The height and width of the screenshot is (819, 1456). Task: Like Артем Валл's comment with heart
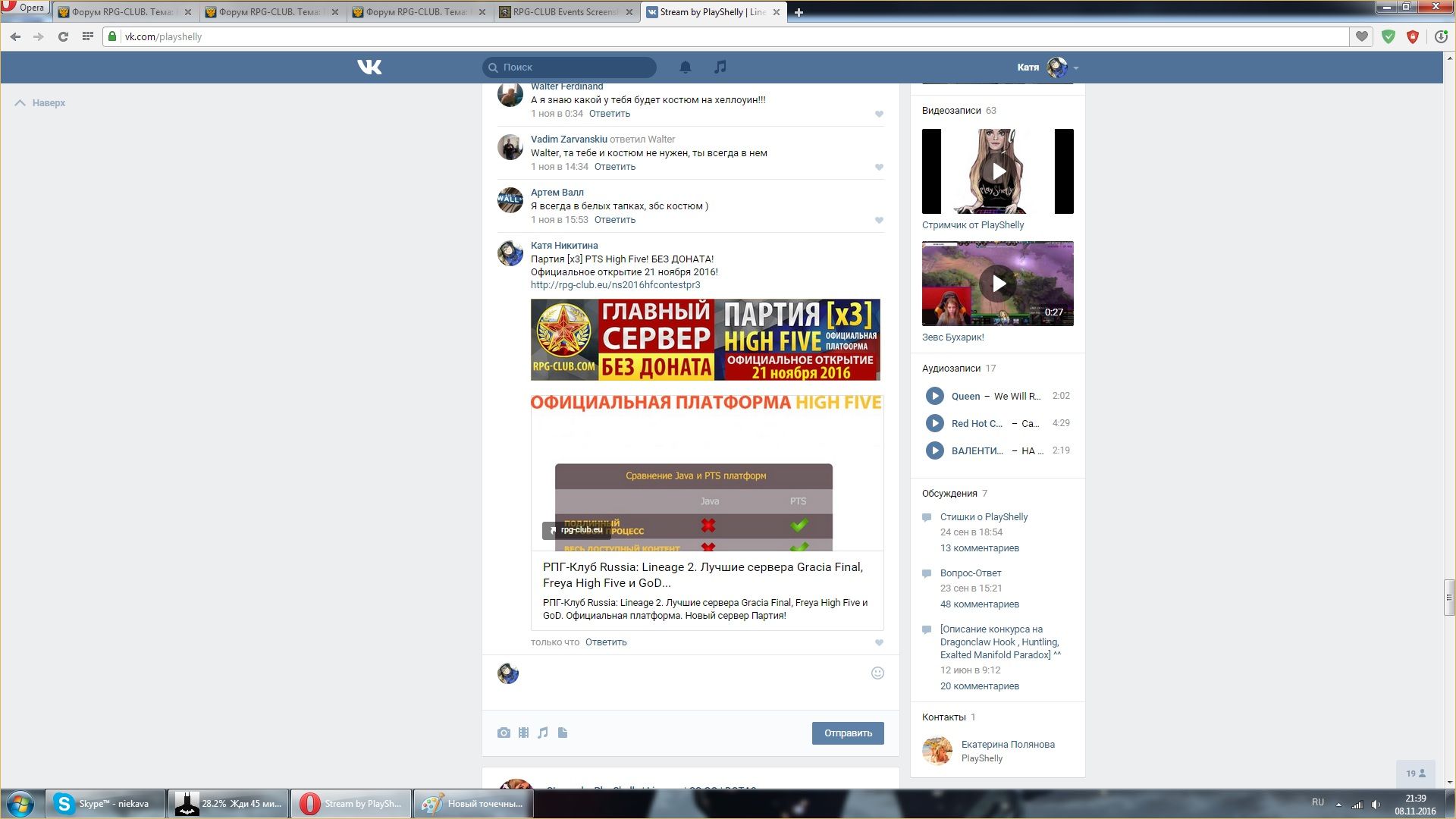tap(879, 220)
